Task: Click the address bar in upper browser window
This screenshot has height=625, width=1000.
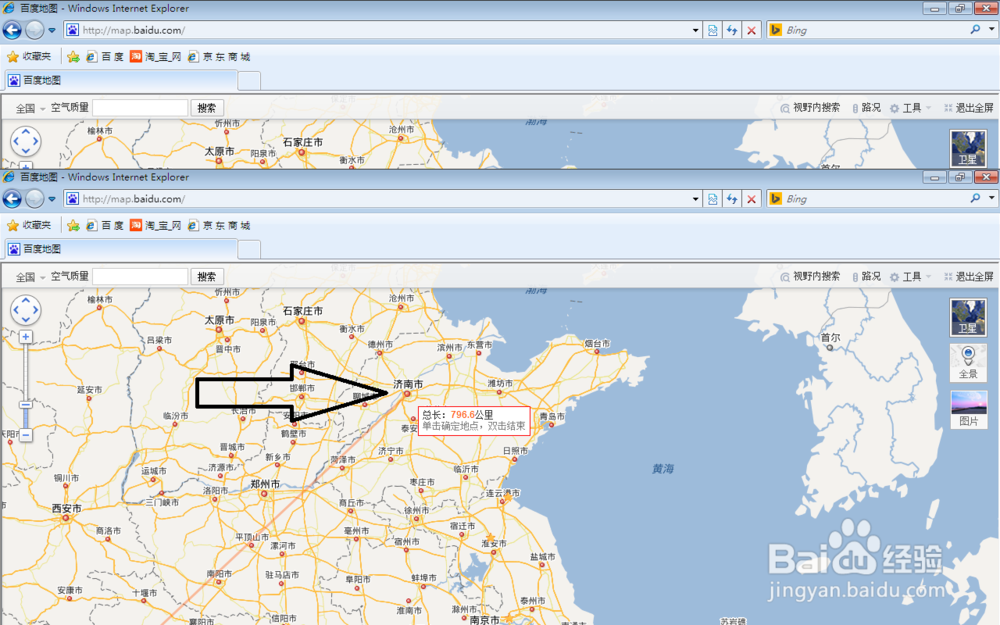Action: (x=376, y=30)
